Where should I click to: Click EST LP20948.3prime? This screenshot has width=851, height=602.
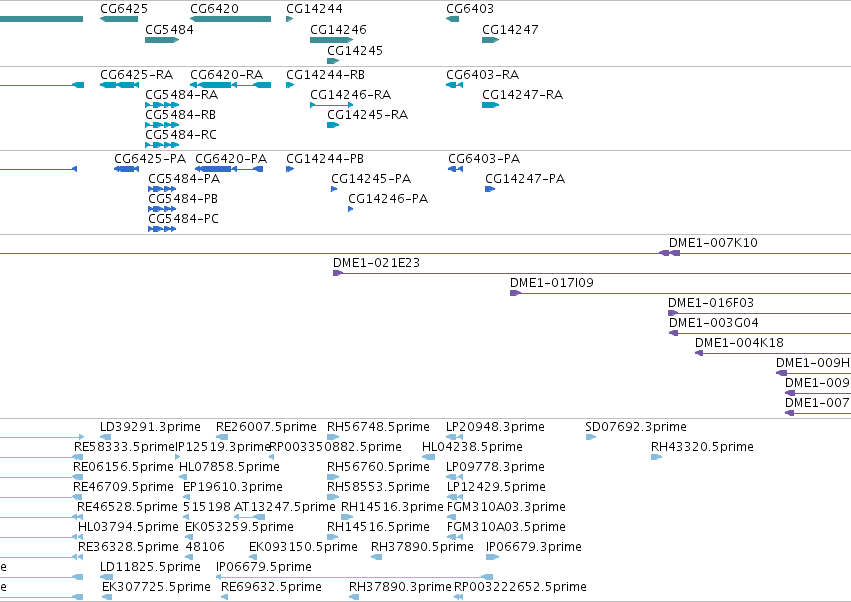click(x=496, y=427)
